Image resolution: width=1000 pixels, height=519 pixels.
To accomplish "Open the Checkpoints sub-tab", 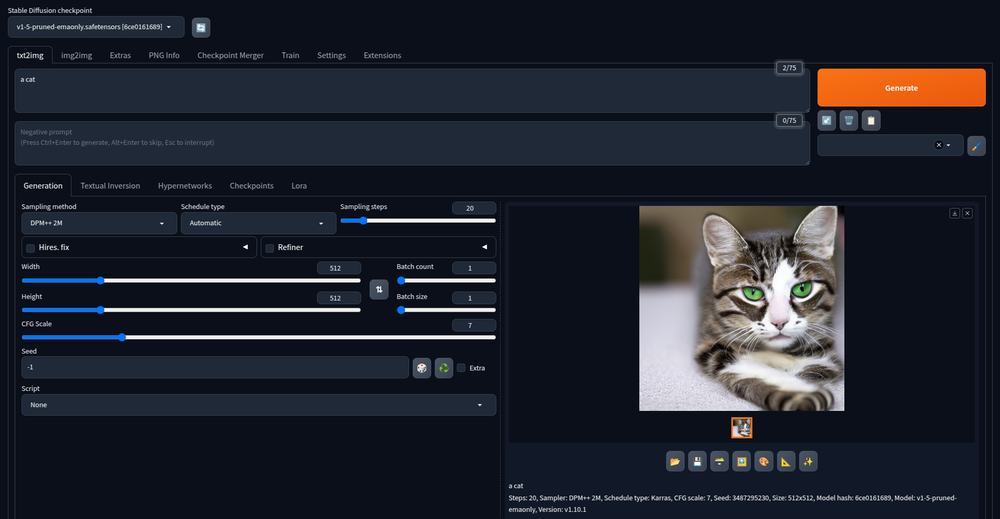I will [251, 186].
